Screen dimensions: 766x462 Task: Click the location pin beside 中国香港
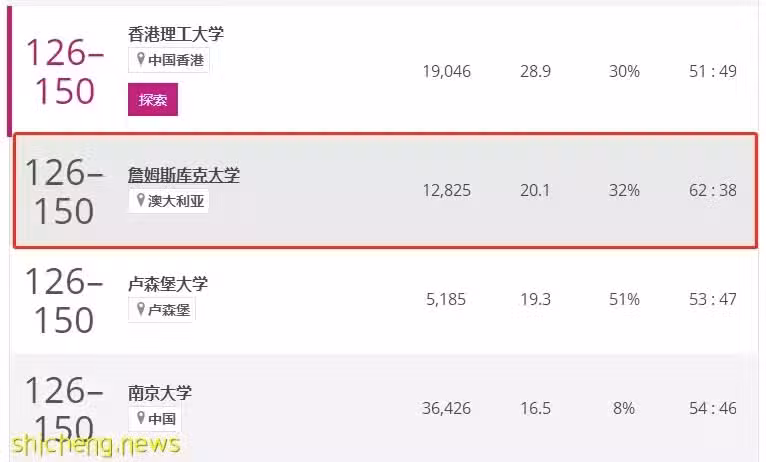[x=141, y=60]
